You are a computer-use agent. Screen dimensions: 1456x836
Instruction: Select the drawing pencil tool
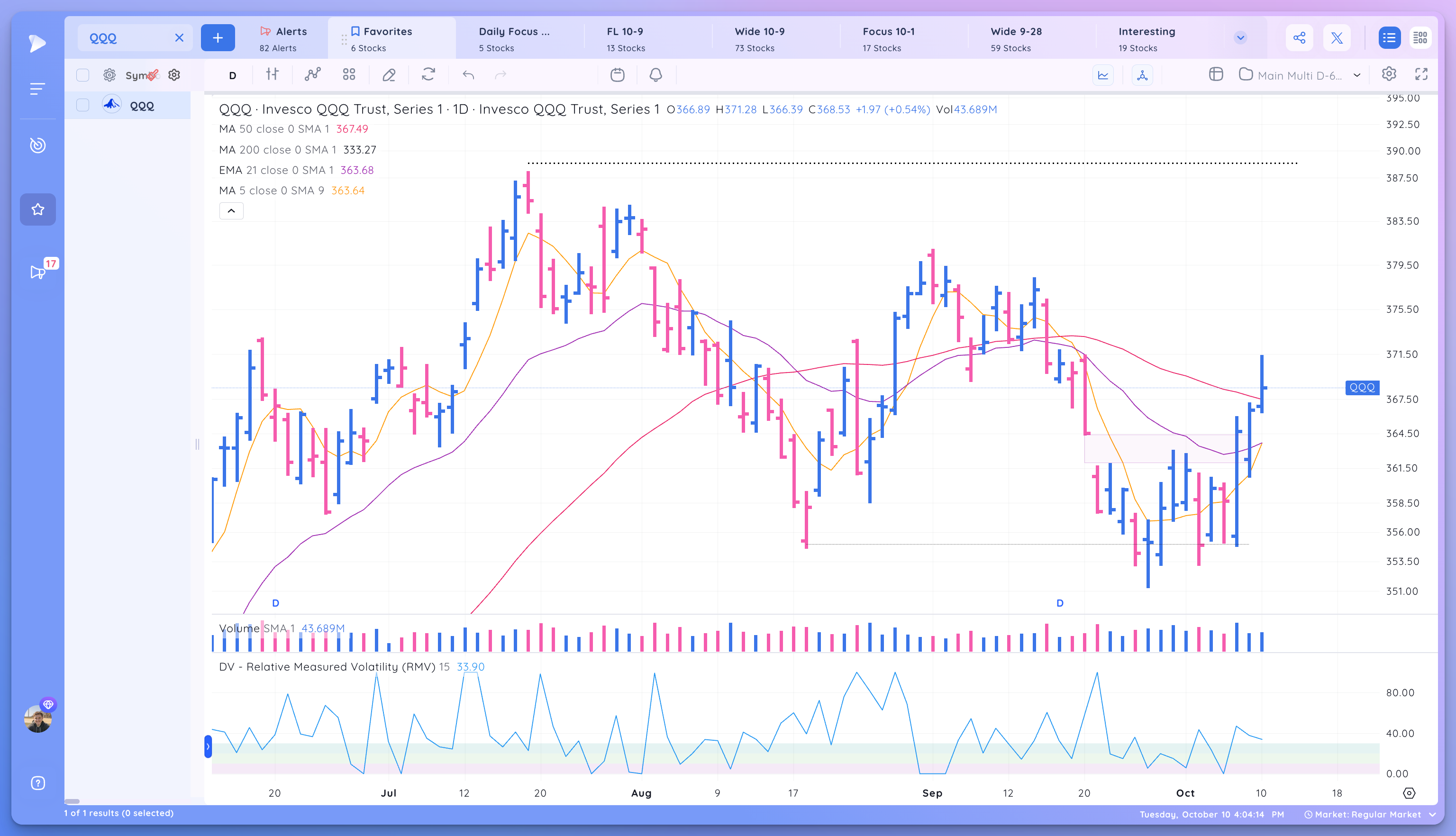389,75
